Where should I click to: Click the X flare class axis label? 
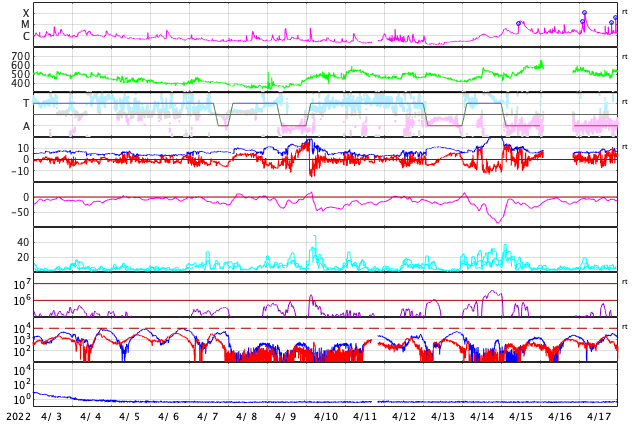(x=26, y=13)
